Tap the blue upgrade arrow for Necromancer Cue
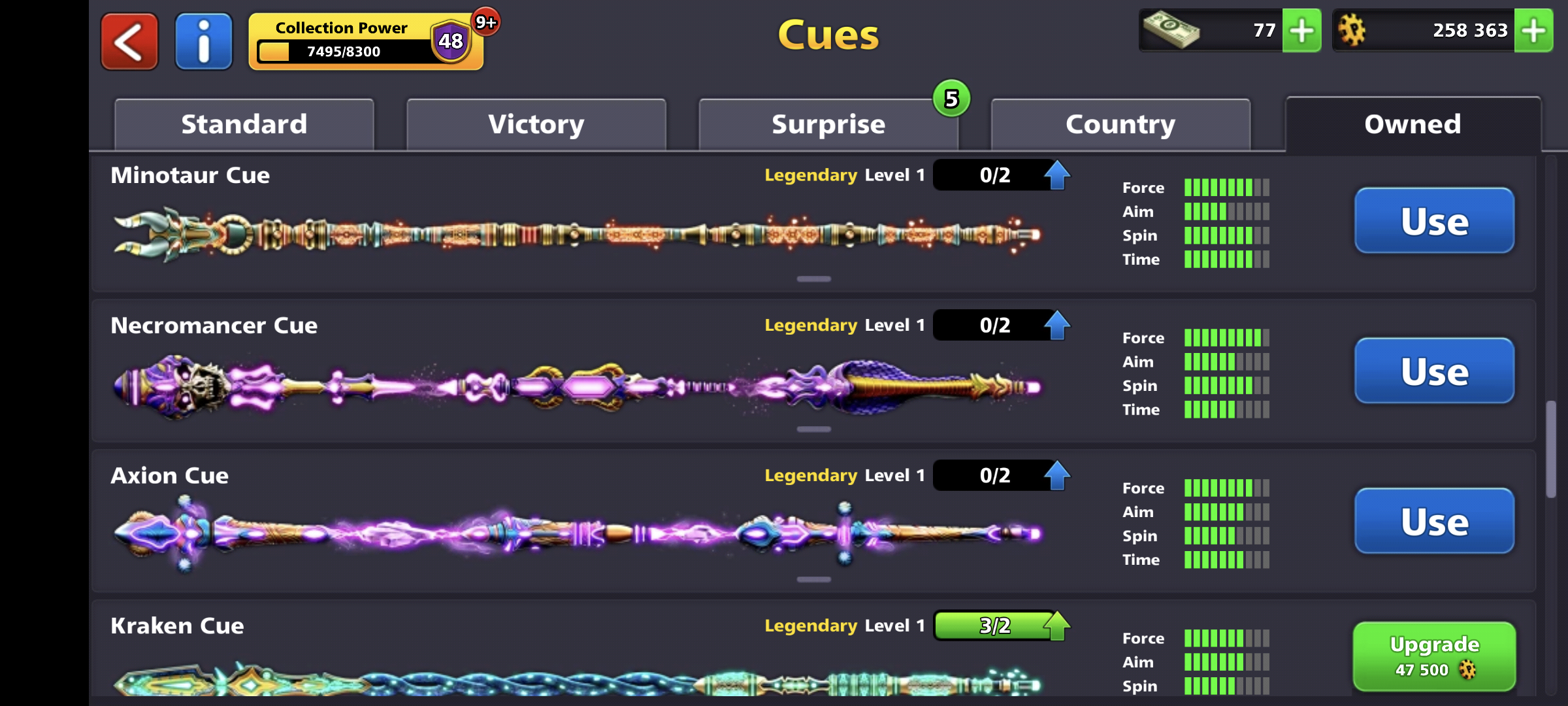Screen dimensions: 1568x706 (1057, 325)
